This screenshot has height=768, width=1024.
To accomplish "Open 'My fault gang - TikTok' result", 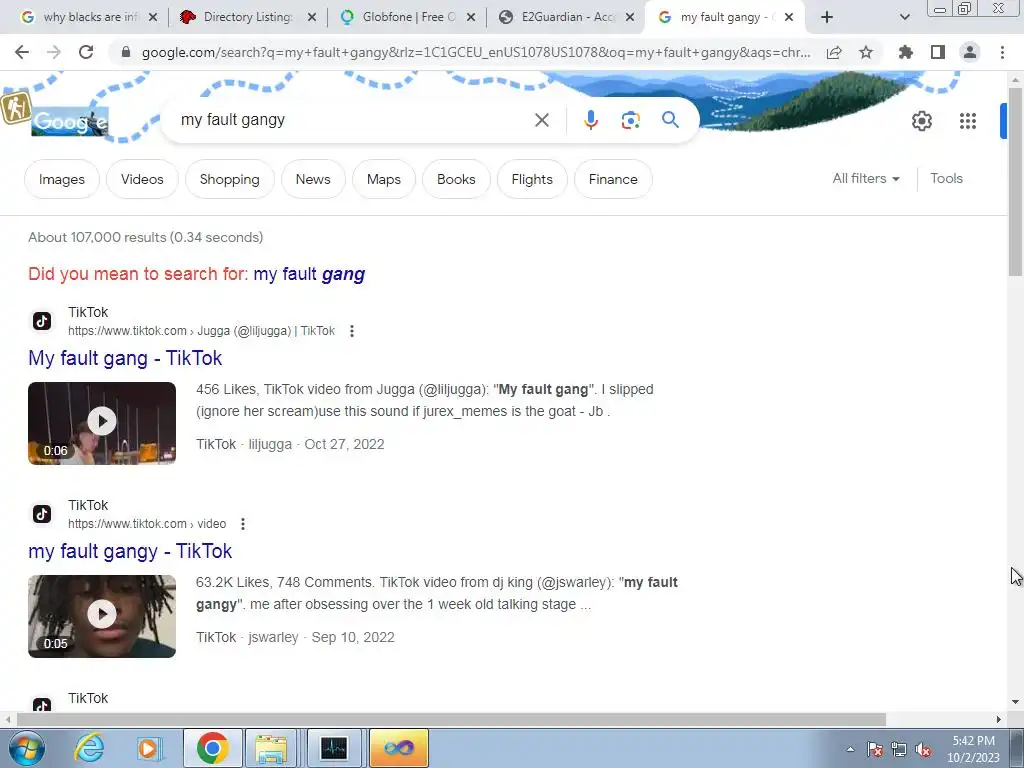I will tap(125, 358).
